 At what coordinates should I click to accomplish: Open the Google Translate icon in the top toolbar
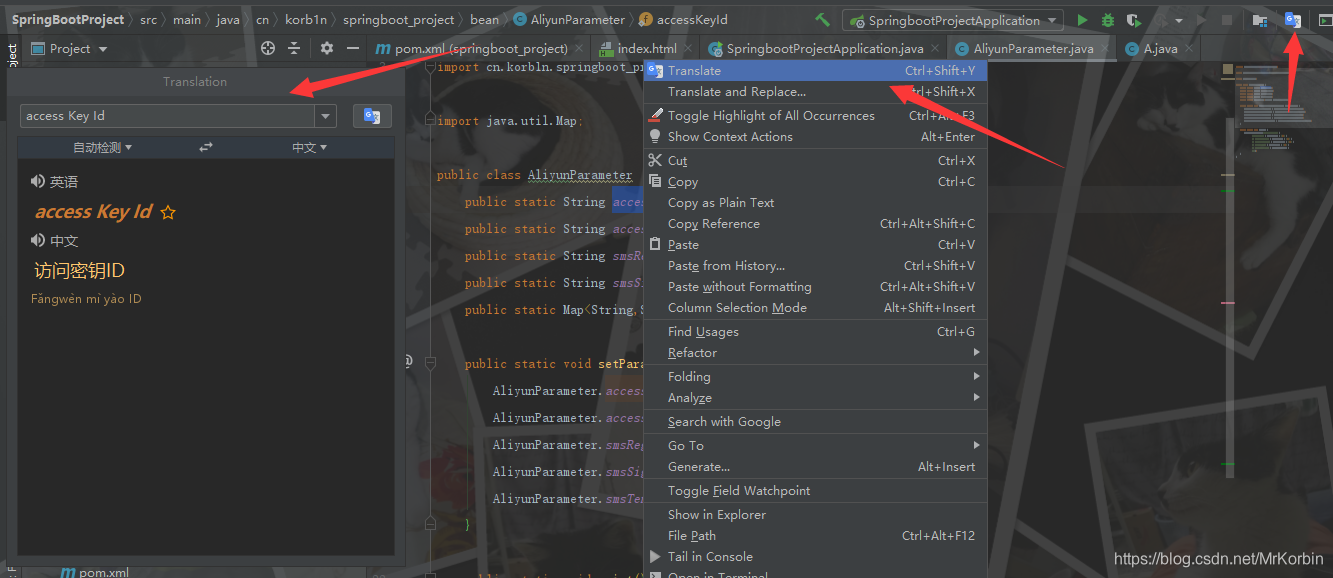click(1293, 20)
